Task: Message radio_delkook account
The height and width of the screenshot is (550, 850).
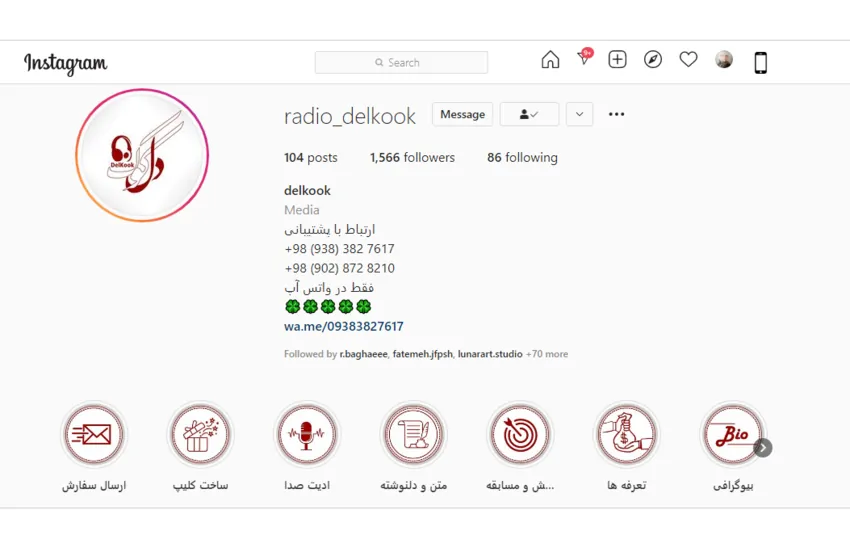Action: point(462,114)
